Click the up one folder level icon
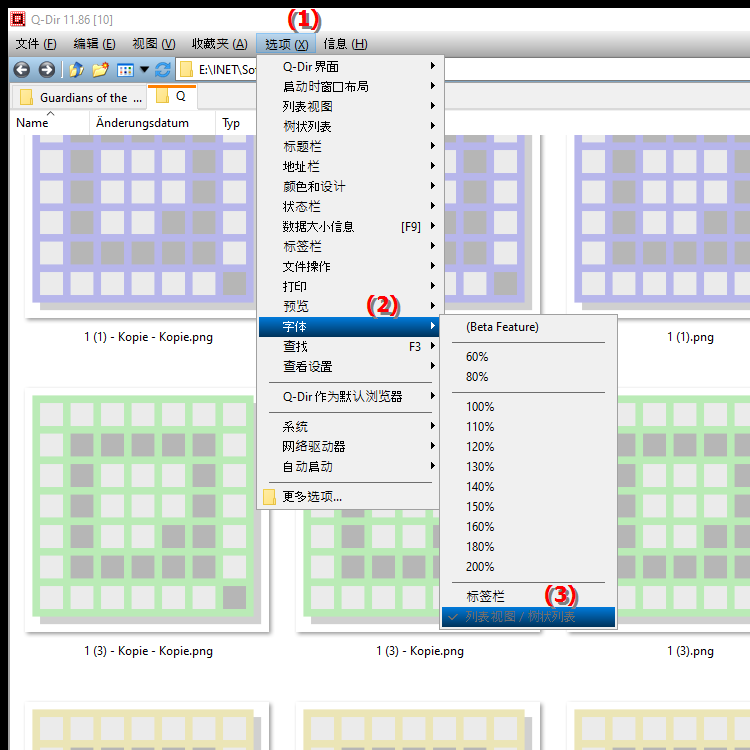Image resolution: width=750 pixels, height=750 pixels. click(x=77, y=70)
